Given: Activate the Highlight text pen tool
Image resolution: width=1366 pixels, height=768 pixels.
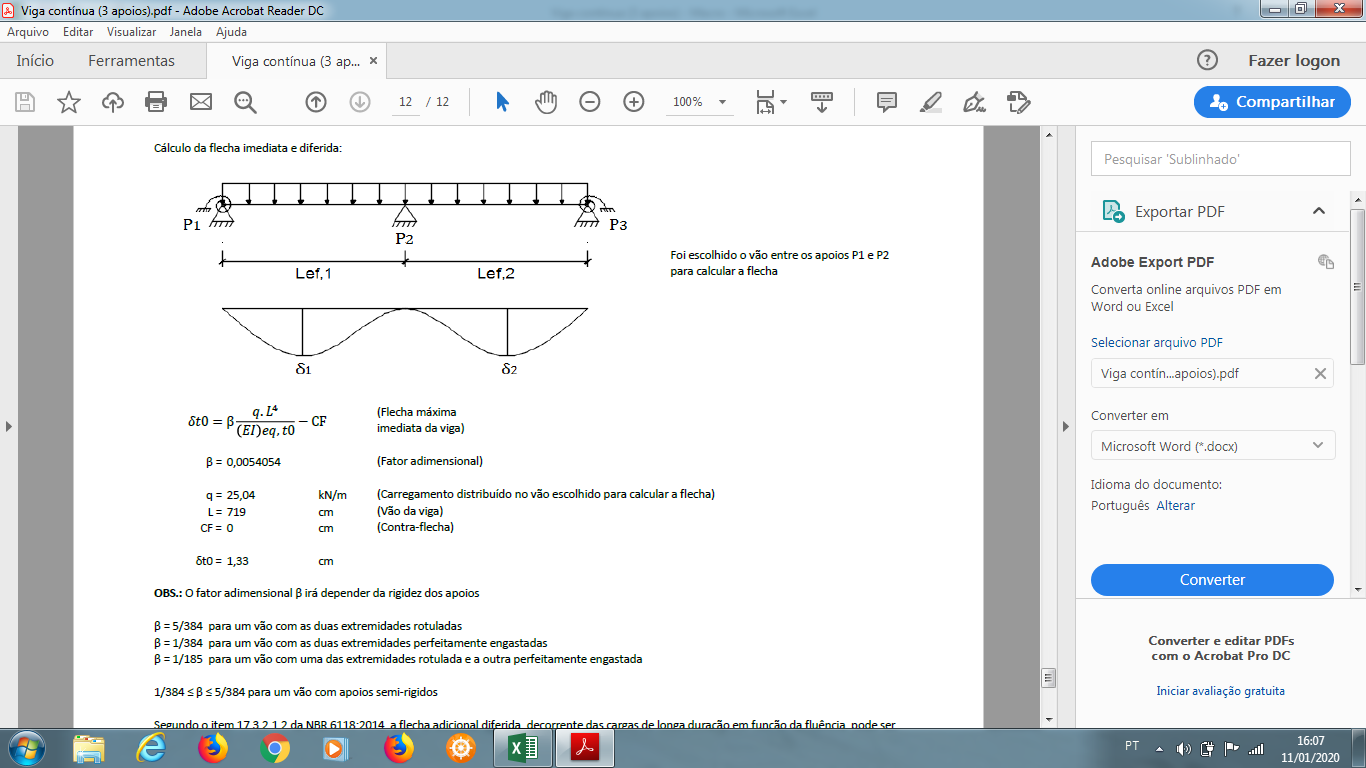Looking at the screenshot, I should (x=930, y=102).
